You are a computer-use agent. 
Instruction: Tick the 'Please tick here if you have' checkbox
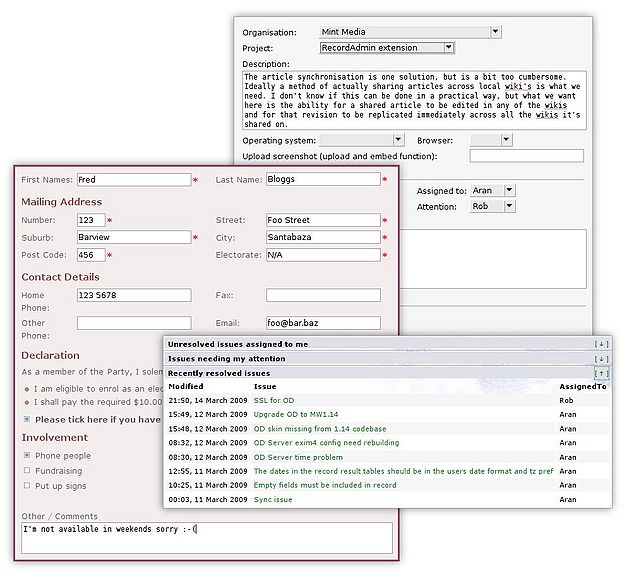click(27, 419)
